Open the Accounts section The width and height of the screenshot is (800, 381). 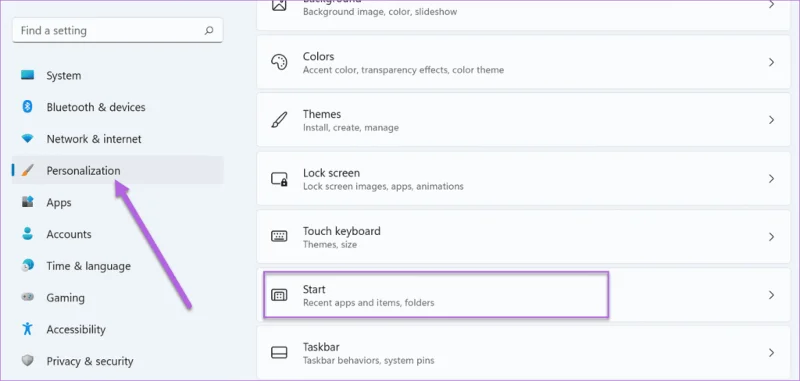[118, 234]
